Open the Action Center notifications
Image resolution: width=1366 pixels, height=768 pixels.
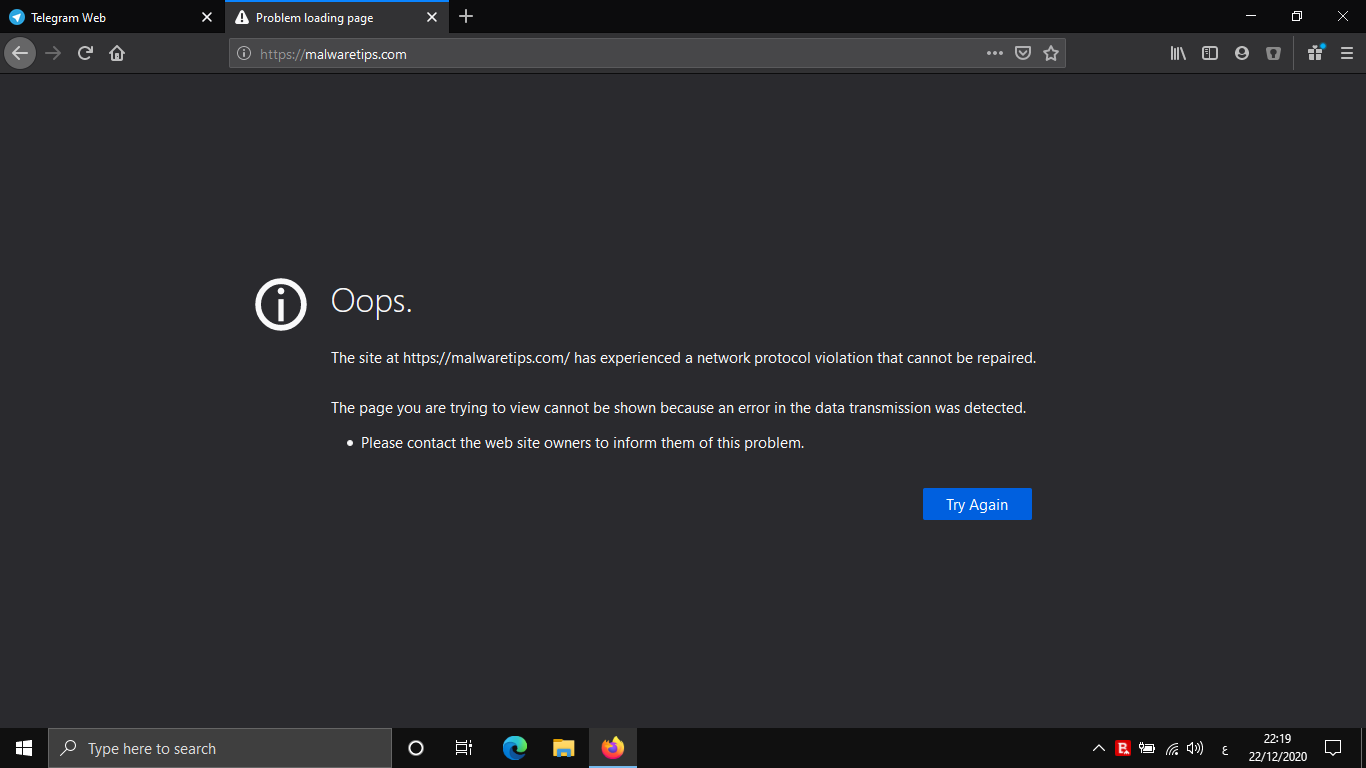1333,748
